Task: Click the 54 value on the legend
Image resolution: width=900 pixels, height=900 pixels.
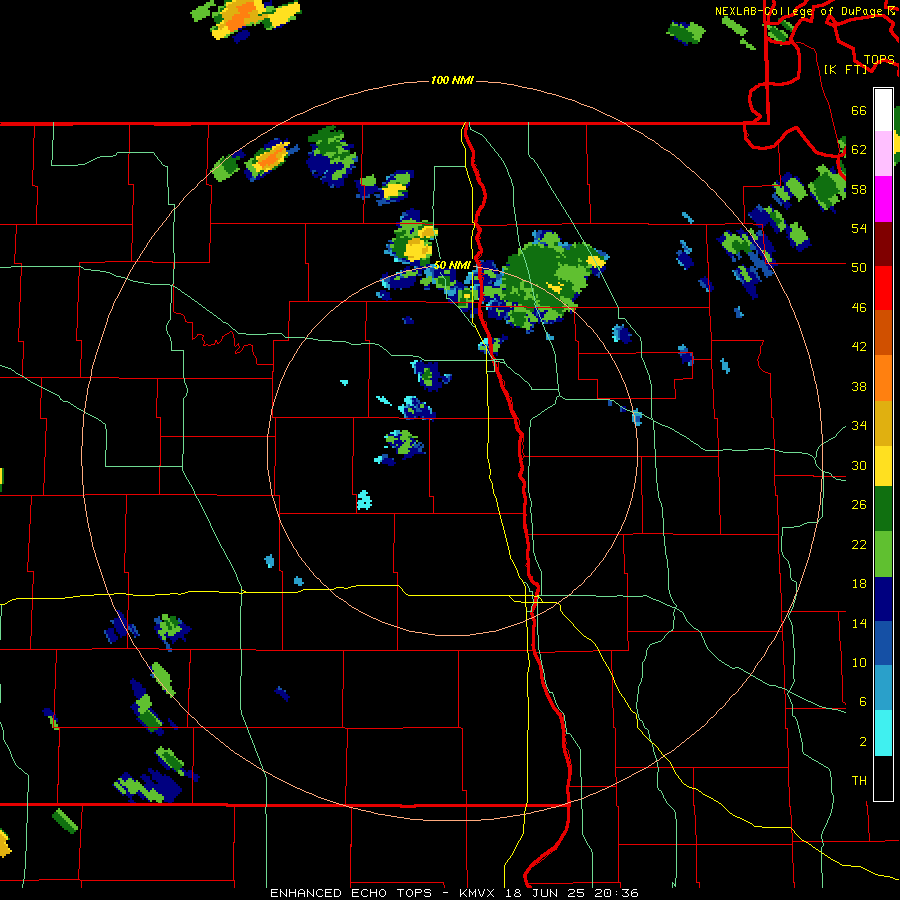Action: click(859, 228)
